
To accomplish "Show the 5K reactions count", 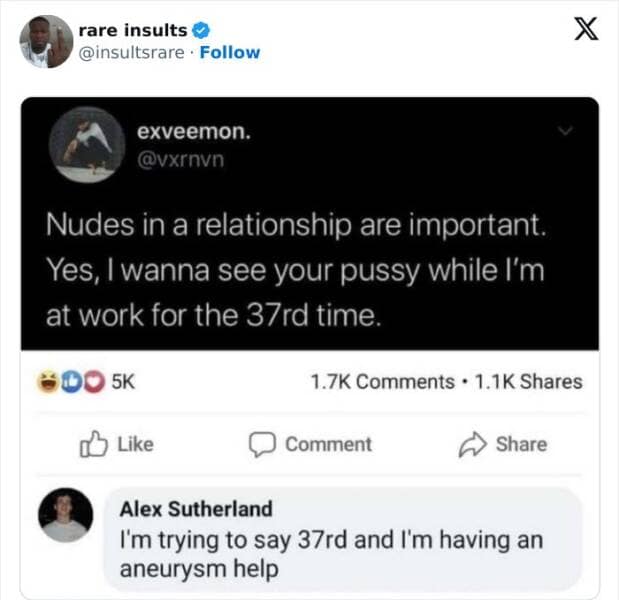I will pos(124,382).
